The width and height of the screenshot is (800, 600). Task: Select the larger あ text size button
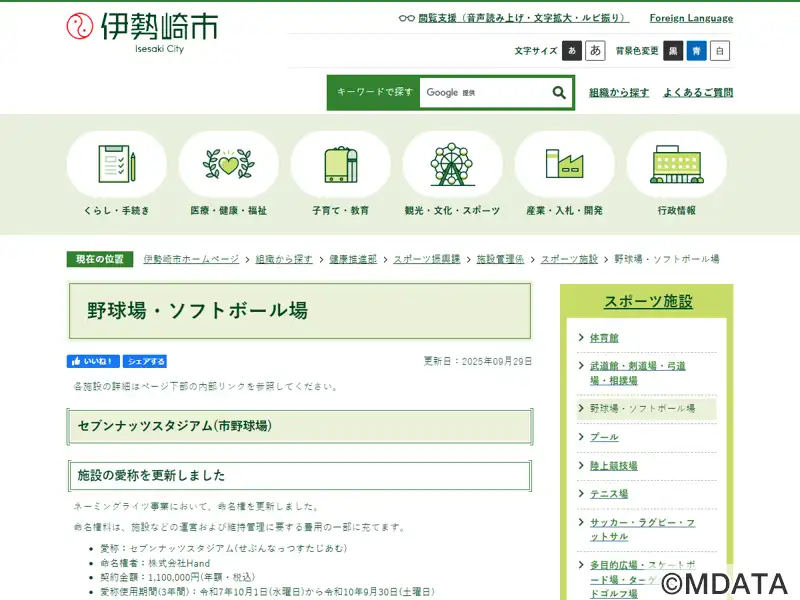pos(595,51)
